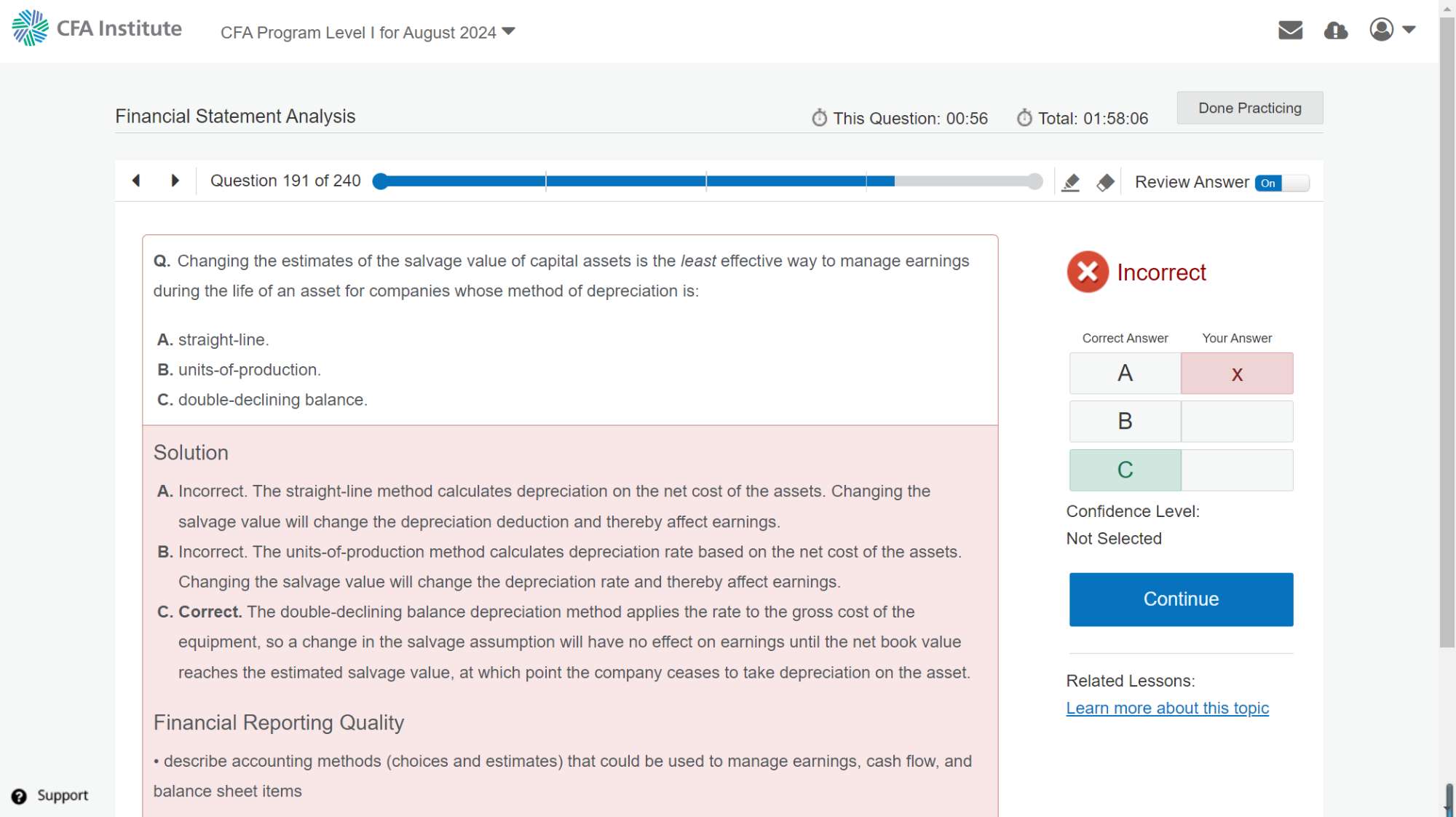Screen dimensions: 1456x817
Task: Open the mail envelope icon
Action: [1290, 30]
